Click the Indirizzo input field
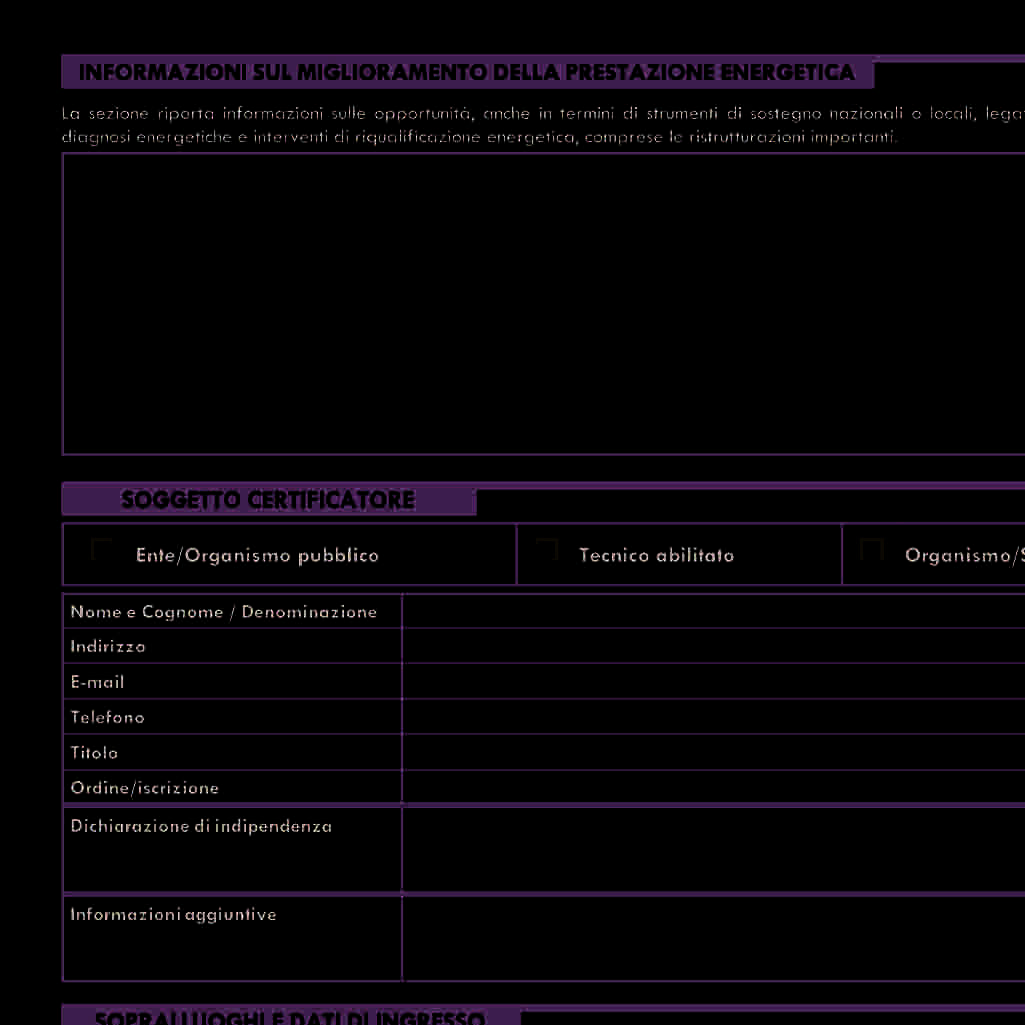This screenshot has width=1025, height=1025. (712, 646)
